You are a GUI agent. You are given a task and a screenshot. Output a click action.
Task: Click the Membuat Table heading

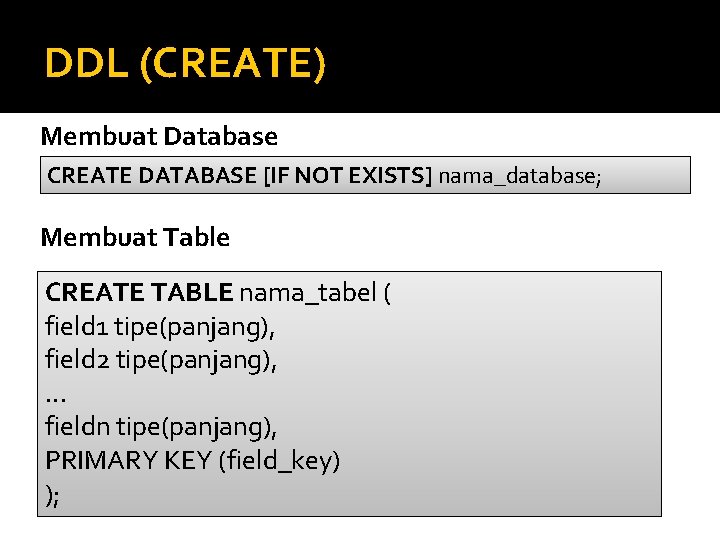pos(135,237)
